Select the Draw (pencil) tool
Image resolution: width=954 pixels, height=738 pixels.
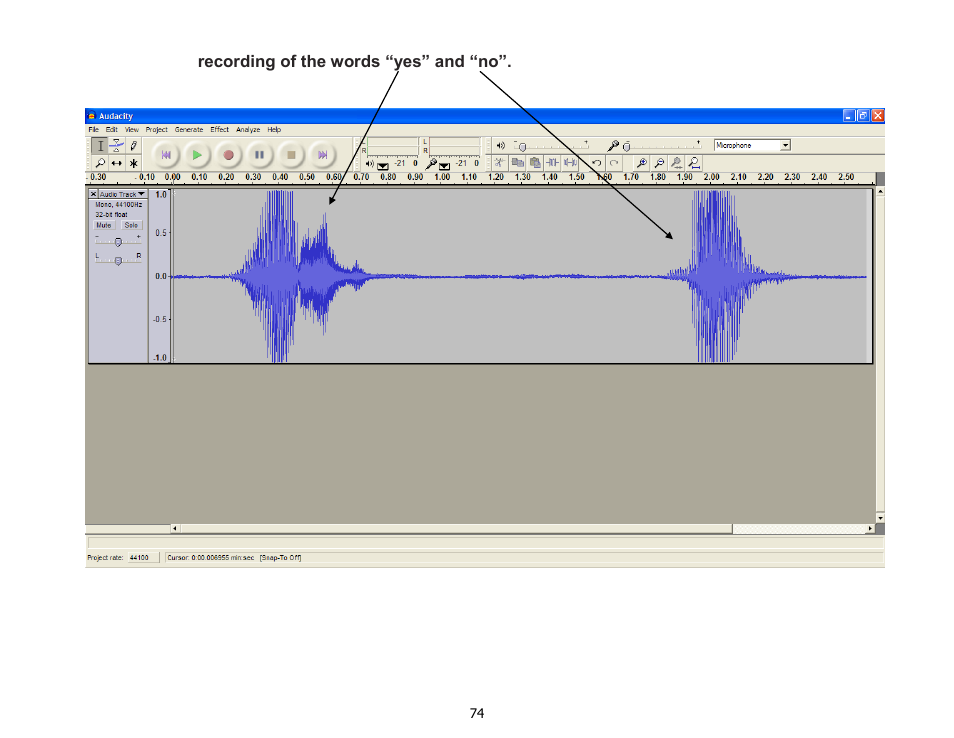[x=133, y=145]
